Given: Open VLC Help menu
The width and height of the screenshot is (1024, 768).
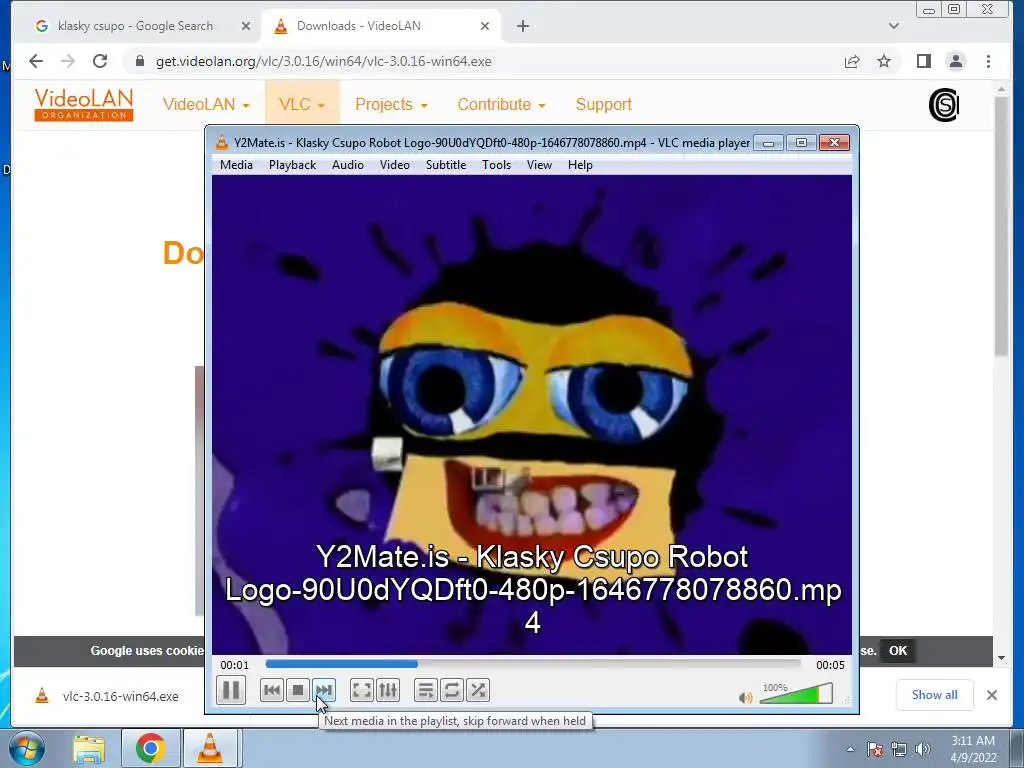Looking at the screenshot, I should [x=580, y=165].
